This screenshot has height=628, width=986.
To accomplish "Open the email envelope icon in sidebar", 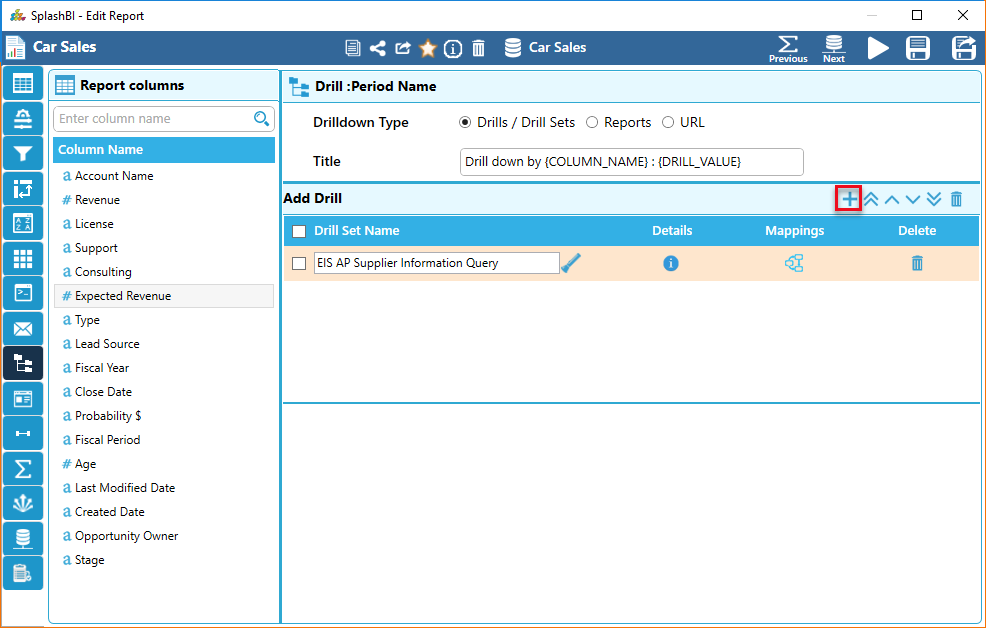I will pos(23,328).
